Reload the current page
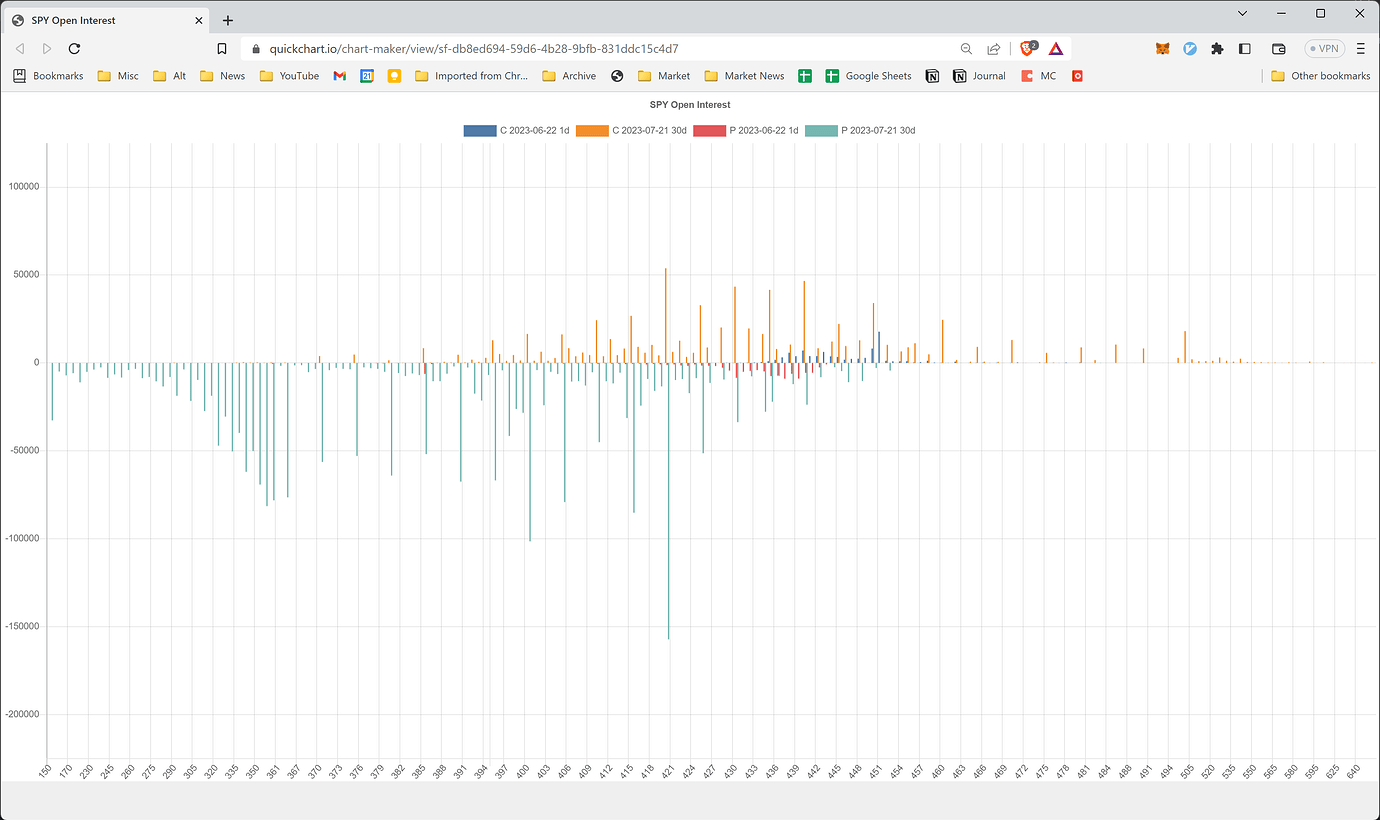Viewport: 1380px width, 820px height. [x=74, y=48]
